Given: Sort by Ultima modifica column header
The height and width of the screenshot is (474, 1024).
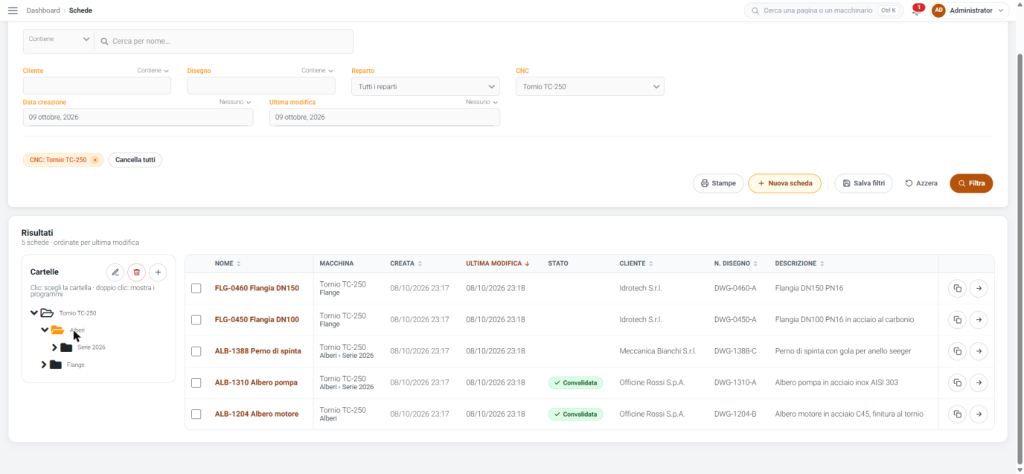Looking at the screenshot, I should pyautogui.click(x=497, y=264).
